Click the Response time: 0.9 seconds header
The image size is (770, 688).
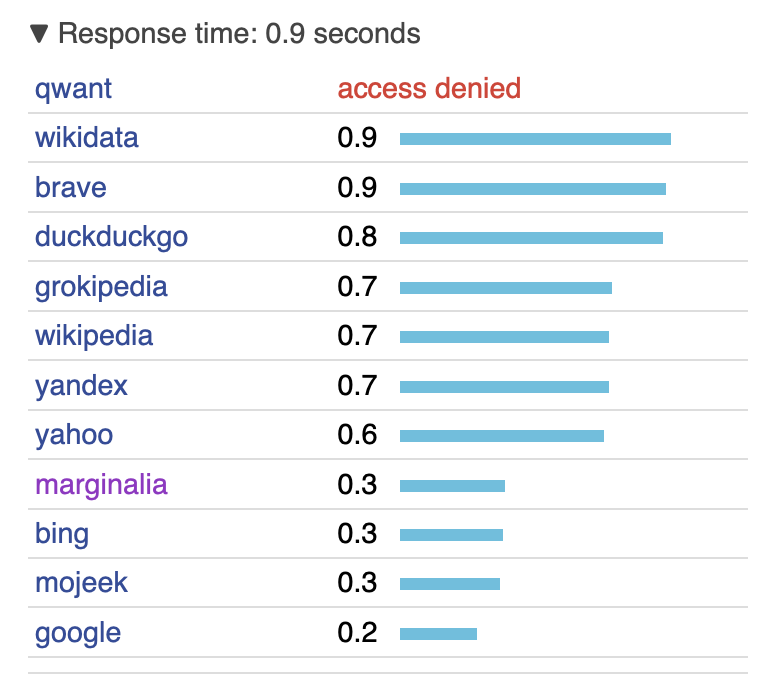tap(239, 34)
